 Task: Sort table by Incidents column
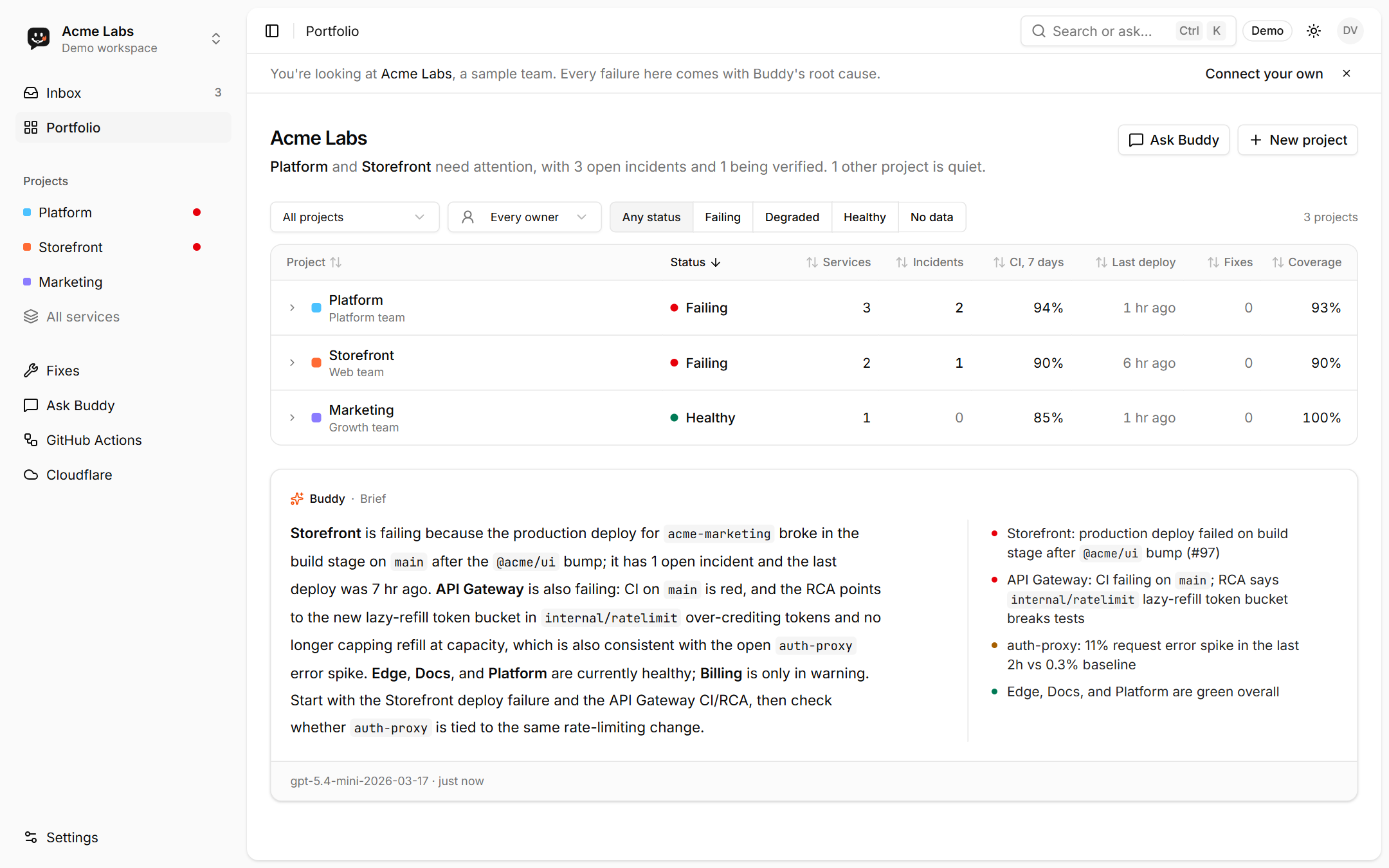(930, 262)
